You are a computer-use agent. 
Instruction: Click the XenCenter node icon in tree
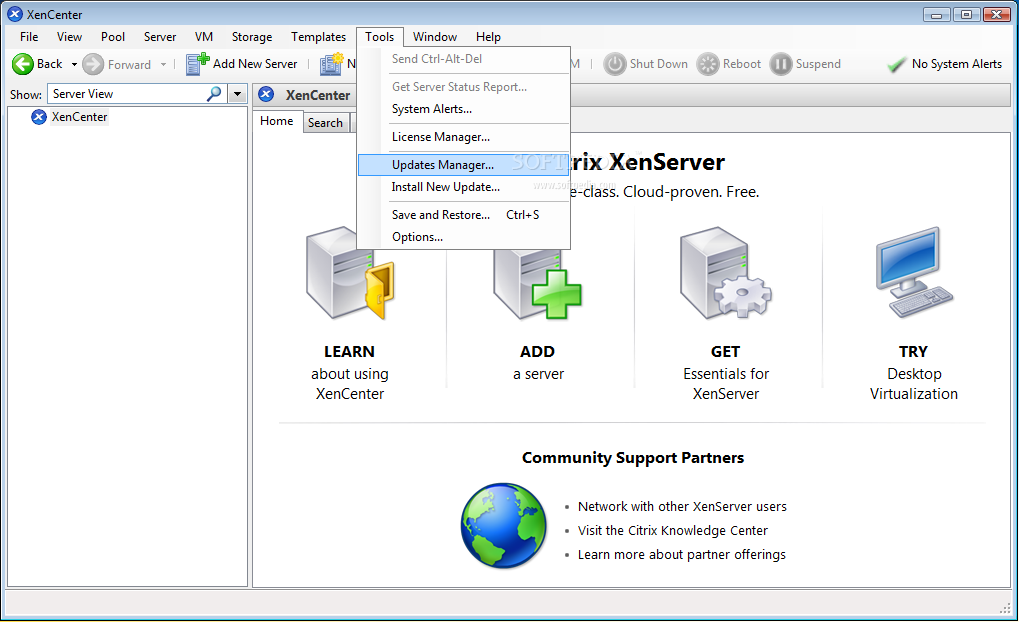(39, 117)
